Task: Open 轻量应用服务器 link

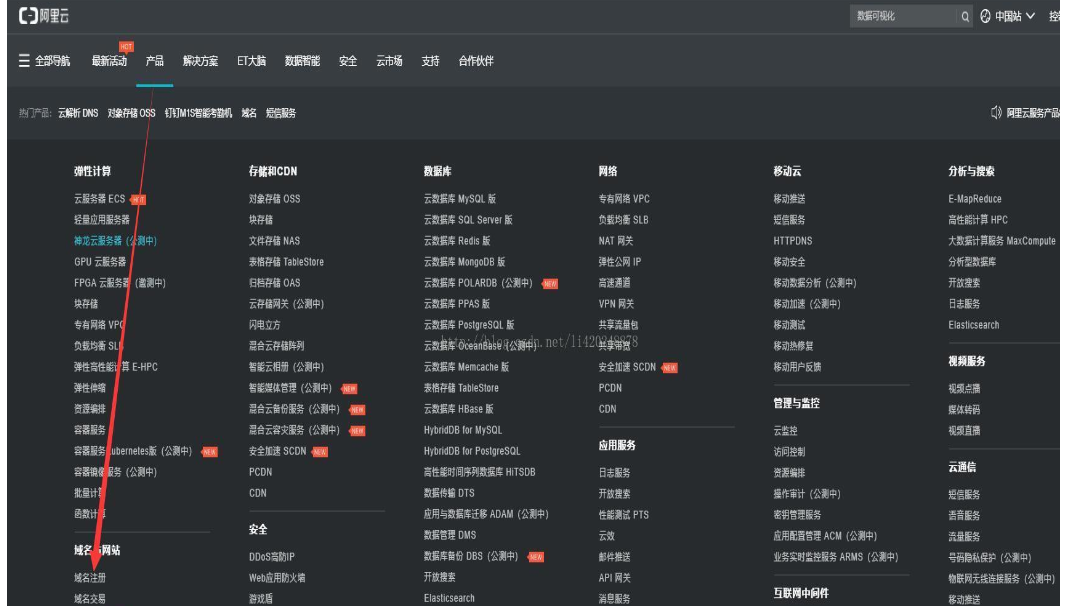Action: pyautogui.click(x=101, y=220)
